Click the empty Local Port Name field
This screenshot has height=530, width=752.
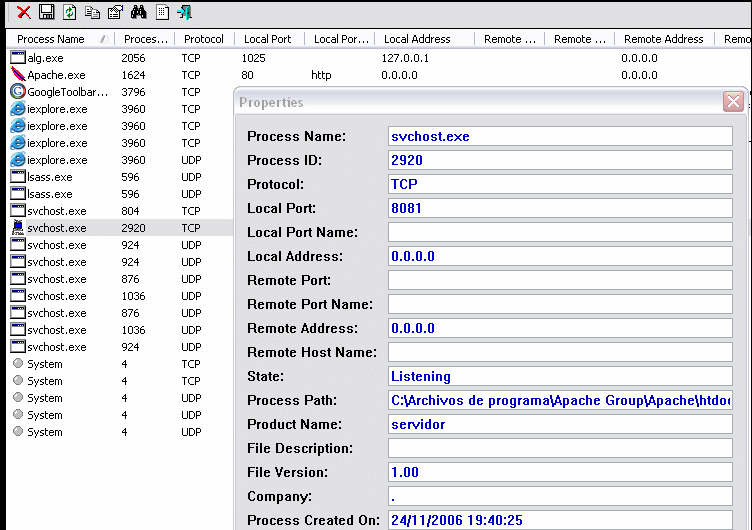[560, 232]
